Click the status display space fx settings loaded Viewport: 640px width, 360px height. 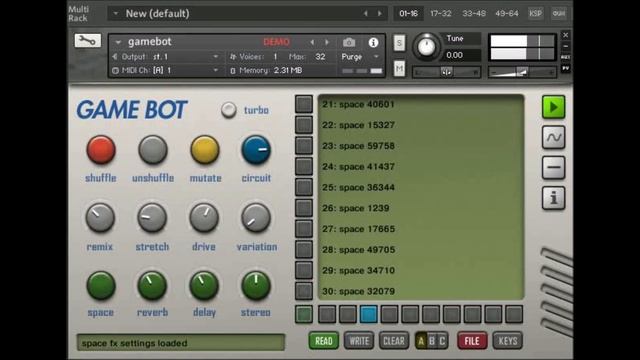[180, 343]
